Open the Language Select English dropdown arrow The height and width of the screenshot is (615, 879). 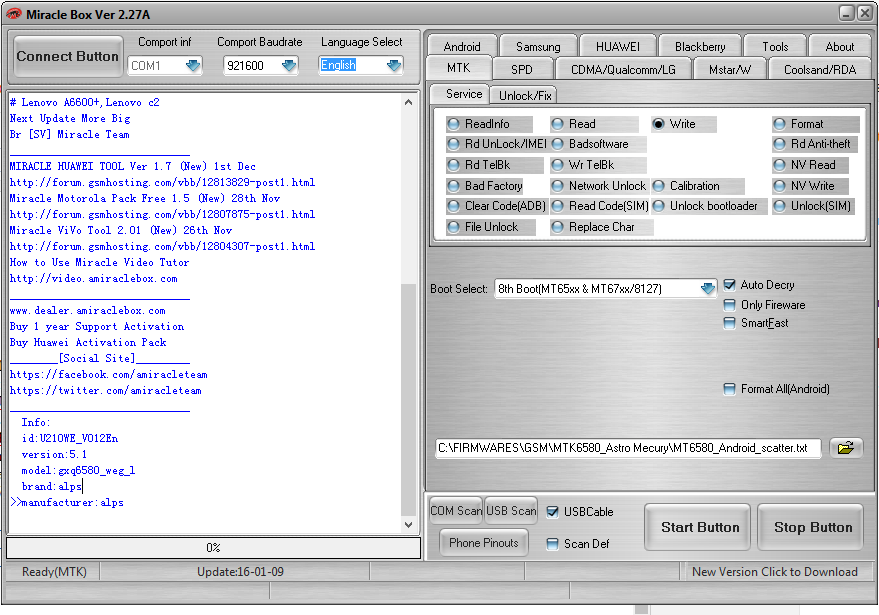point(394,66)
